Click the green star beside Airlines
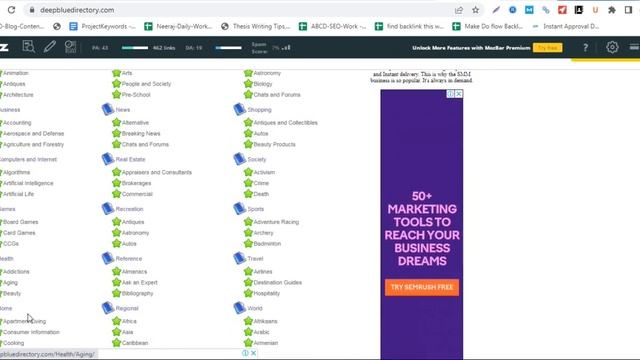Screen dimensions: 640x360 pyautogui.click(x=248, y=271)
